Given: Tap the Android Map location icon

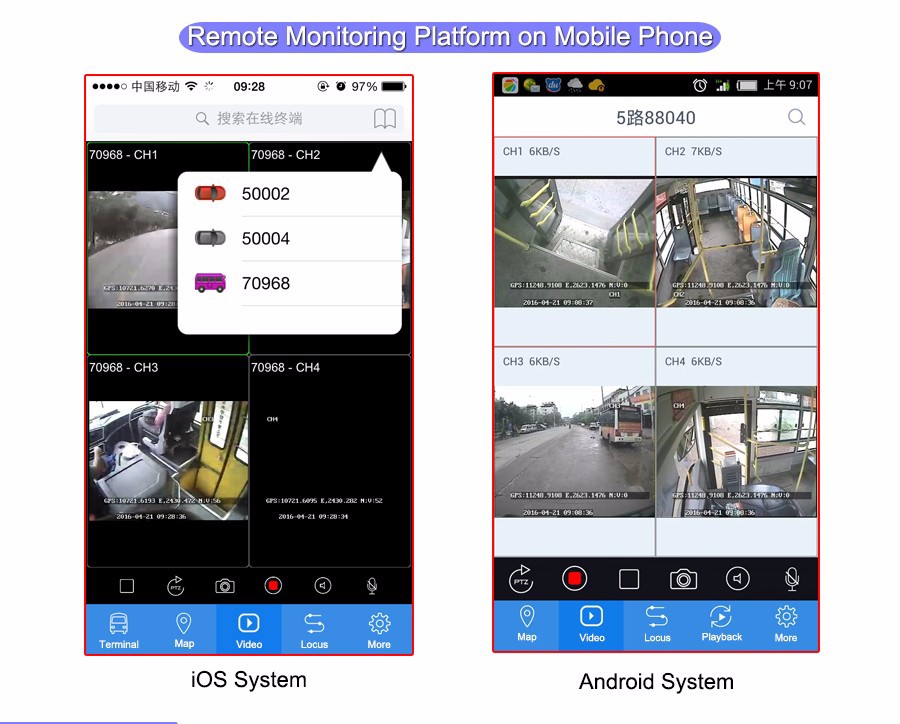Looking at the screenshot, I should [527, 625].
